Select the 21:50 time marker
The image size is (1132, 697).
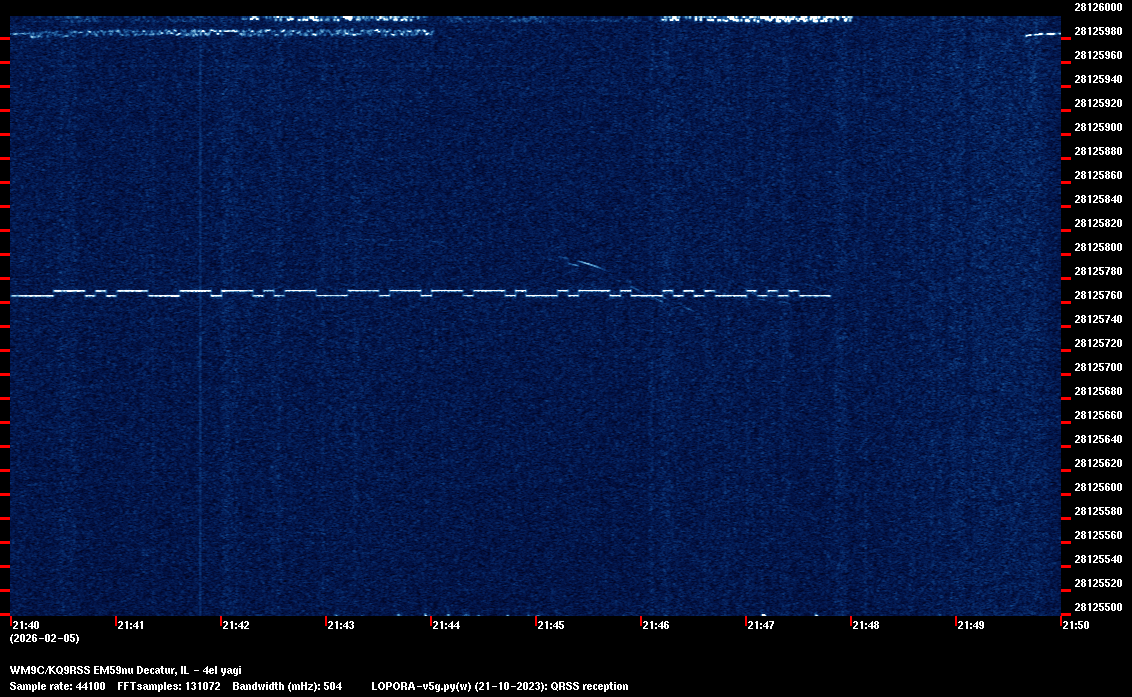tap(1076, 625)
